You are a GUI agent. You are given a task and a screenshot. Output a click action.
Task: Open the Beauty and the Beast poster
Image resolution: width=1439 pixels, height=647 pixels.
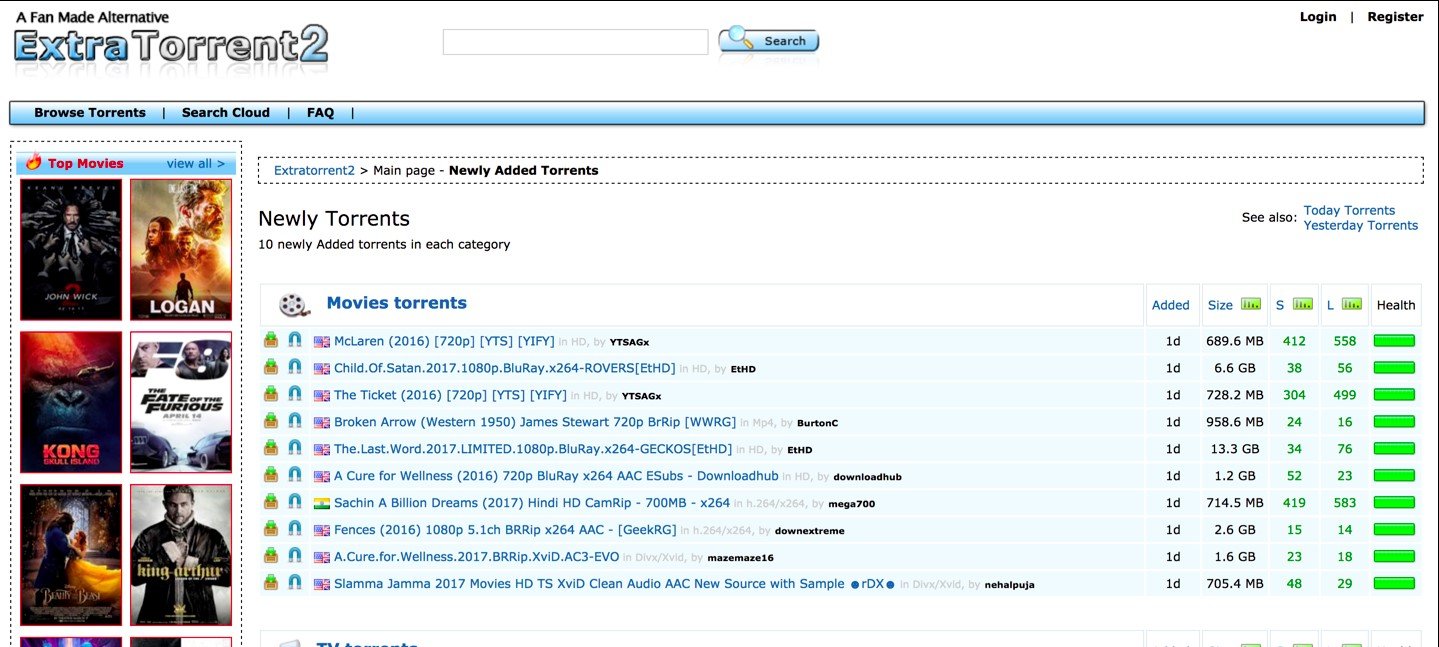click(71, 555)
